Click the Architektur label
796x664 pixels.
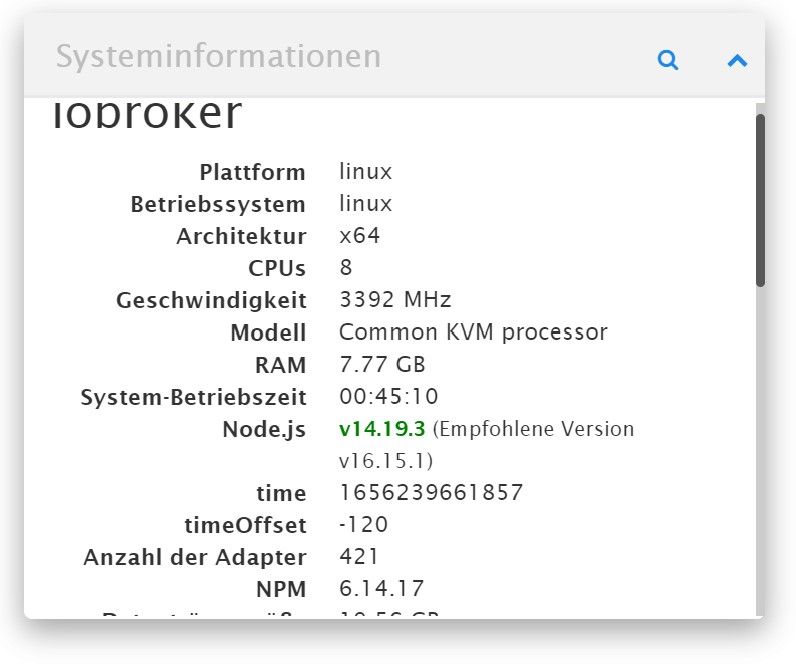[241, 236]
